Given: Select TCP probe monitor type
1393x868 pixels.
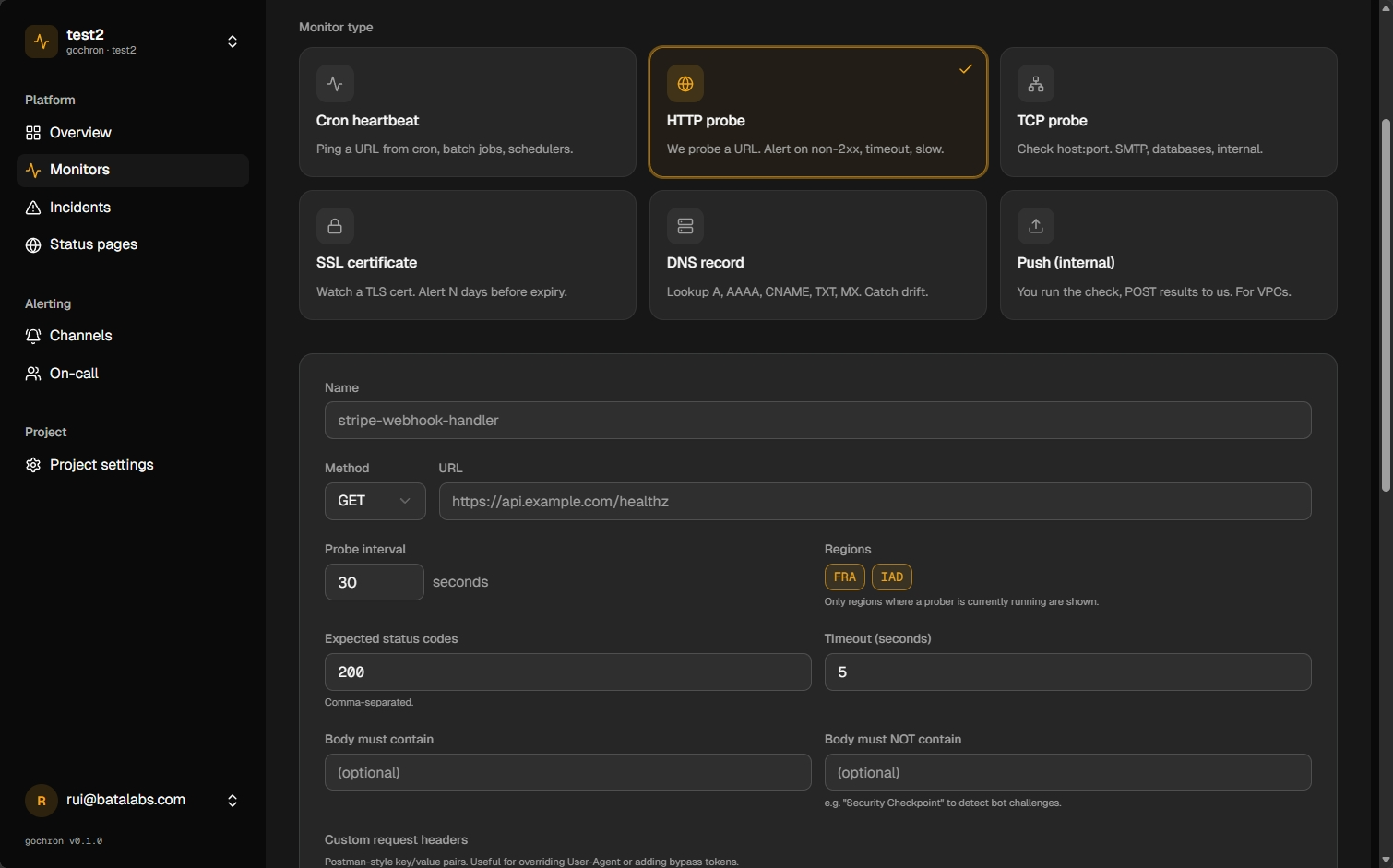Looking at the screenshot, I should coord(1169,112).
